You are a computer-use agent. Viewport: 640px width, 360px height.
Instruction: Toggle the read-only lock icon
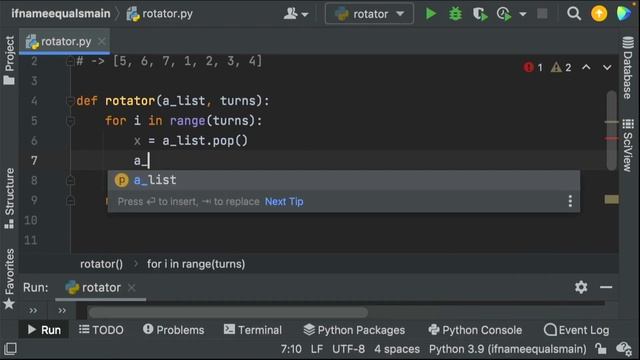(600, 349)
